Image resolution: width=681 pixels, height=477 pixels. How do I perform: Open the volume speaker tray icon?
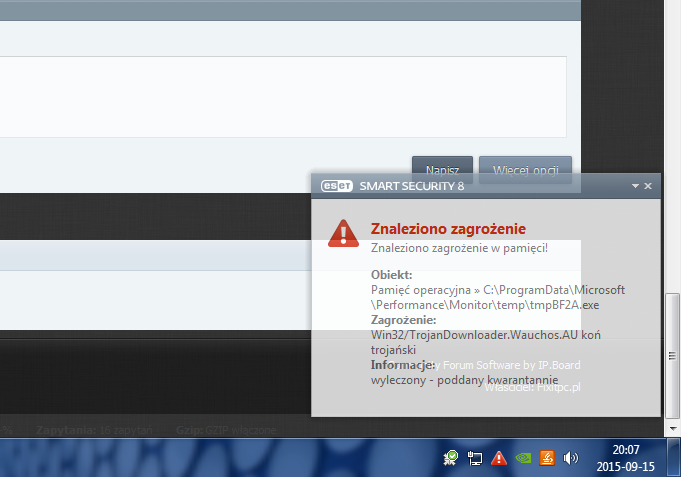(570, 458)
